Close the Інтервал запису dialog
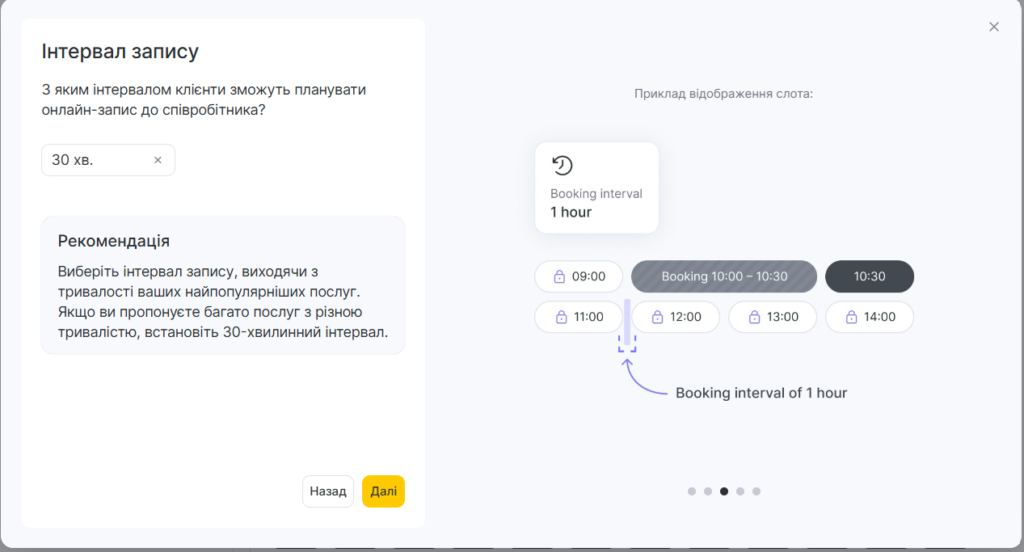This screenshot has height=552, width=1024. [994, 27]
